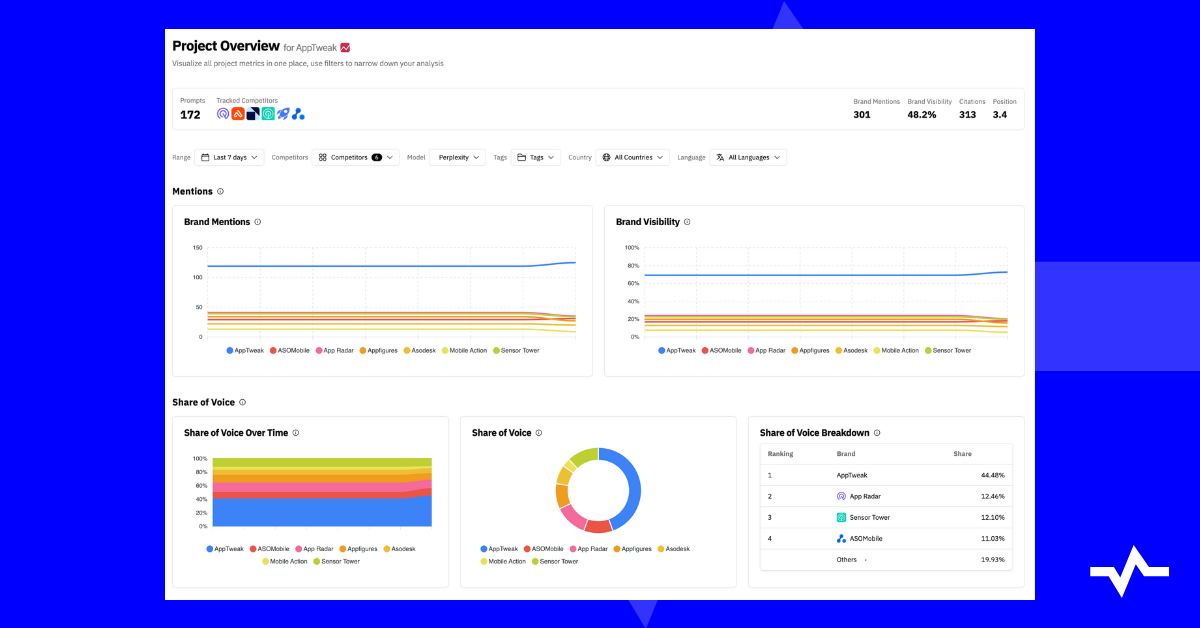Click App Radar icon in breakdown table
This screenshot has height=628, width=1200.
tap(841, 496)
